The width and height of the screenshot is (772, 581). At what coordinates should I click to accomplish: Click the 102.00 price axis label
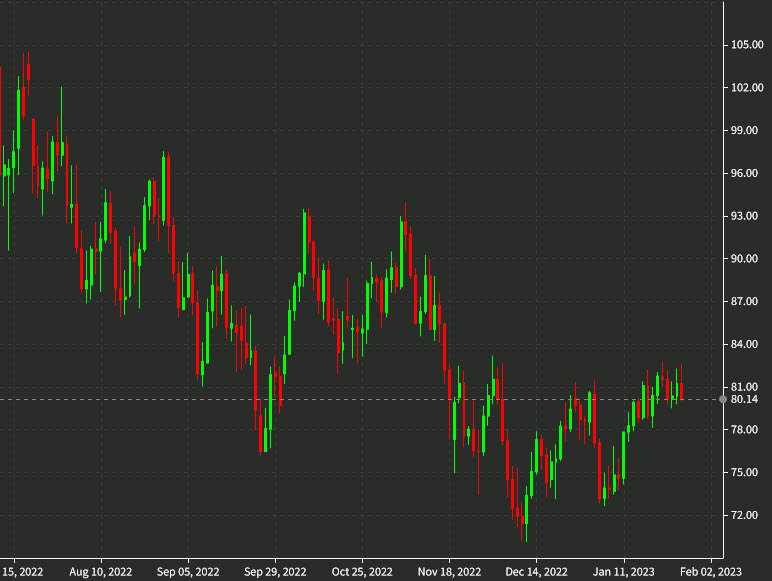tap(747, 88)
